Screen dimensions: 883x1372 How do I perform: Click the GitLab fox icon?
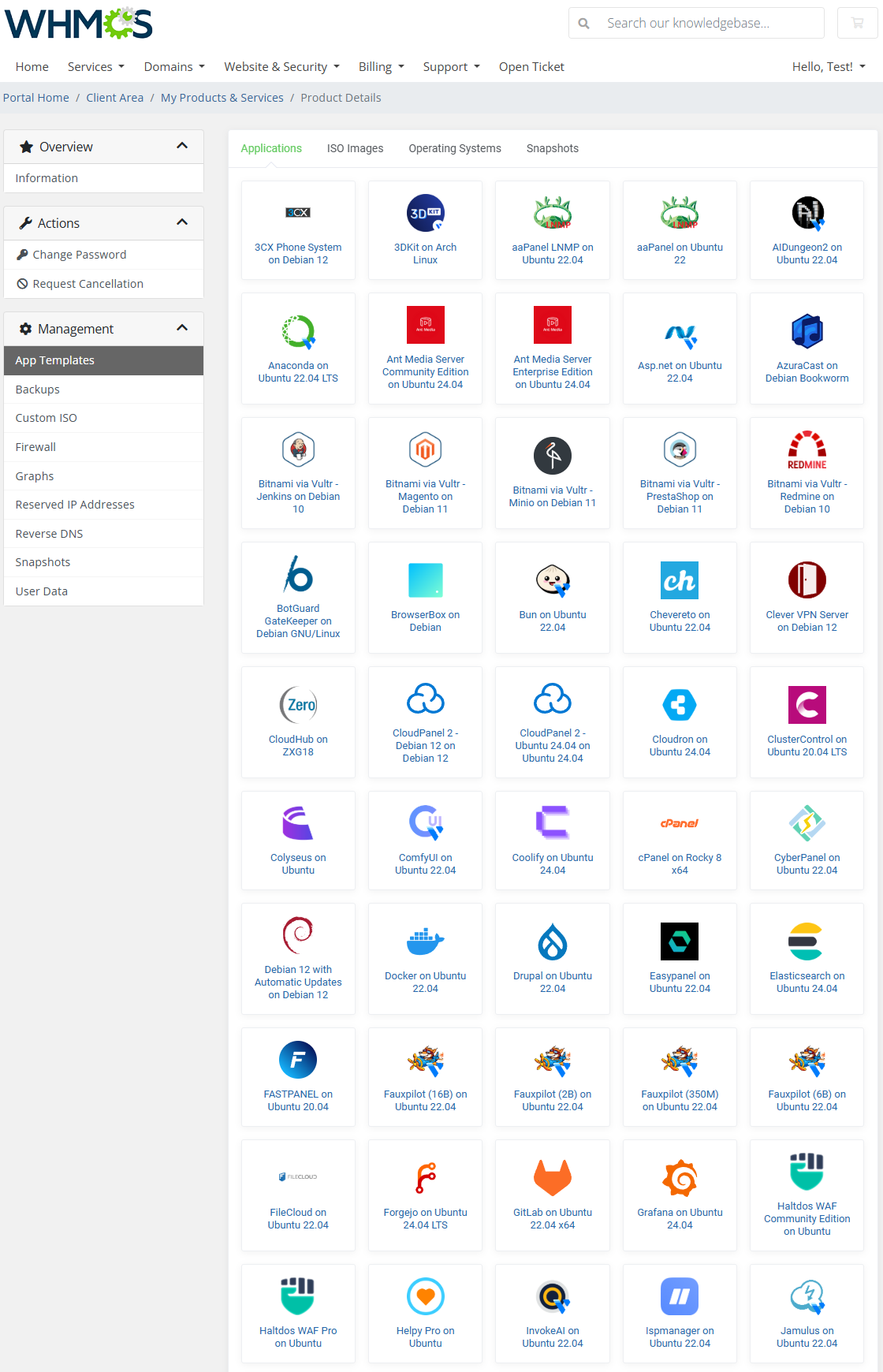tap(553, 1178)
